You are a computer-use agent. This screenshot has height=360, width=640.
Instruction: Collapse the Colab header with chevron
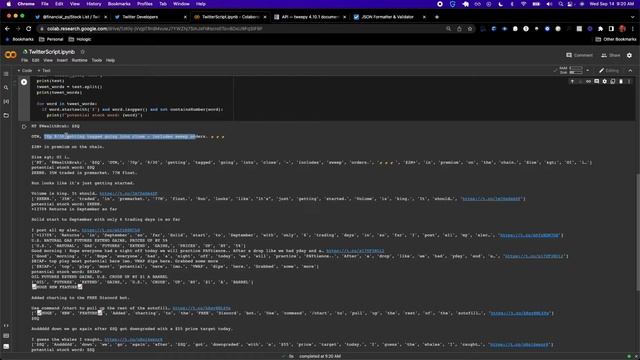click(630, 71)
